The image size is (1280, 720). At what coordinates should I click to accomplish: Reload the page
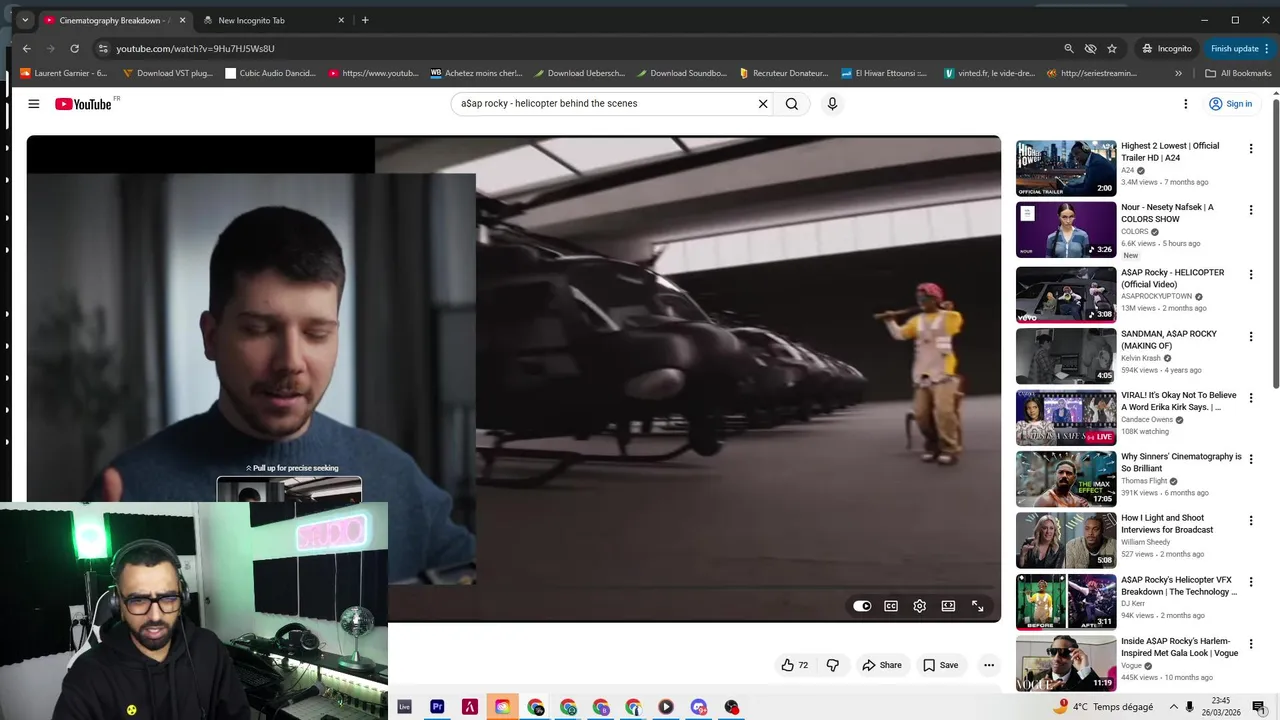point(74,48)
